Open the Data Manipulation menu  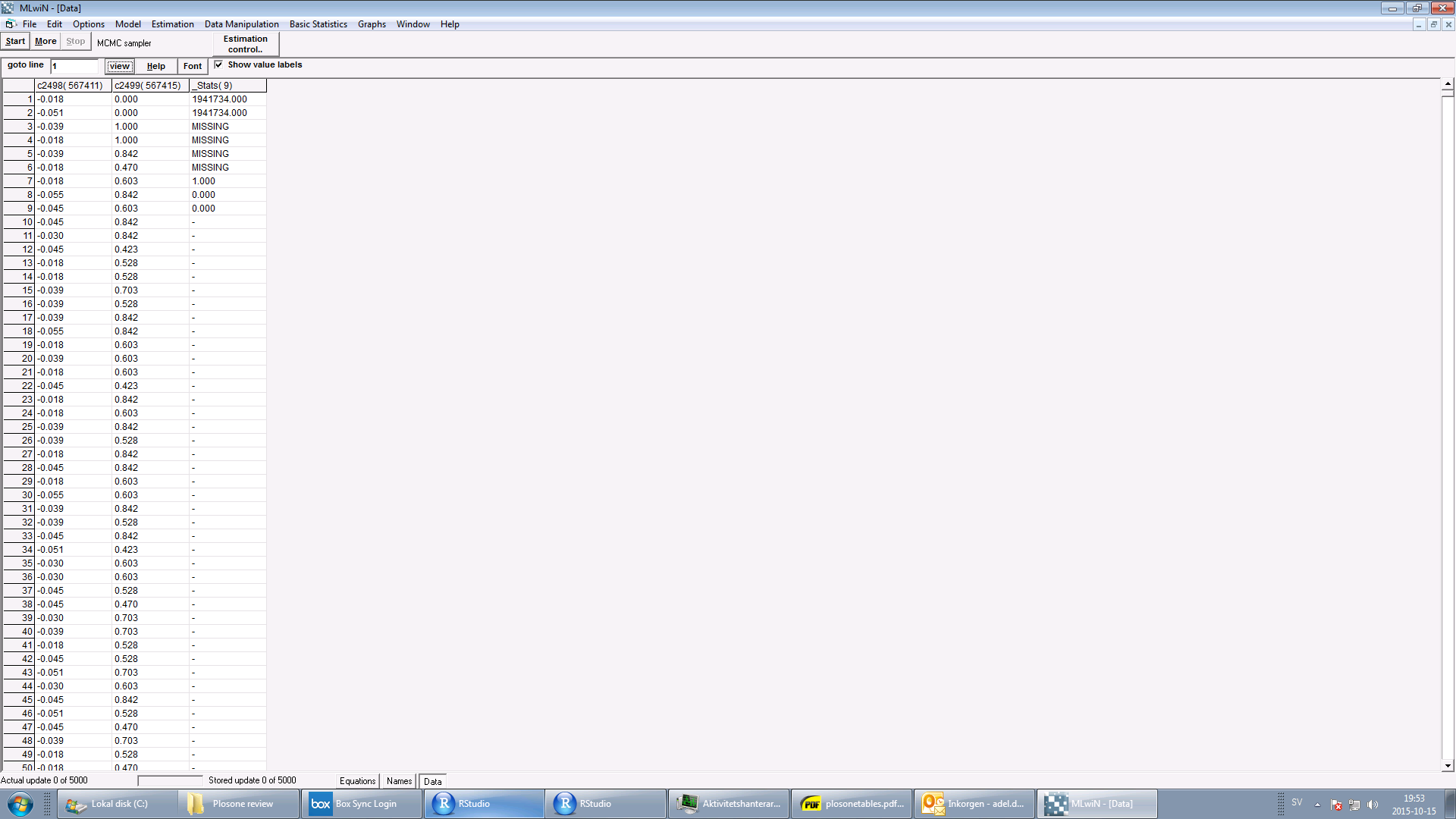[x=241, y=24]
